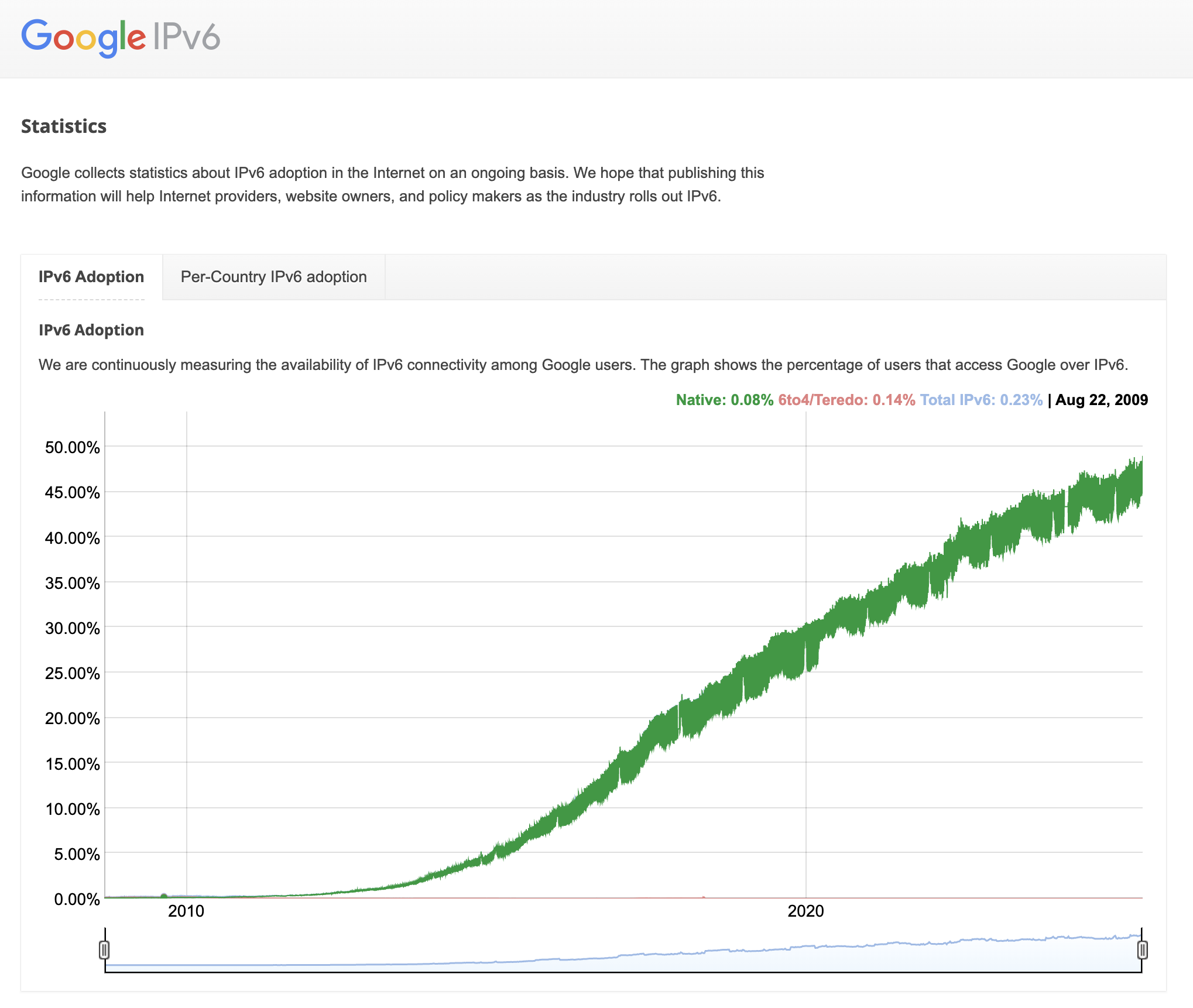1193x1008 pixels.
Task: Click the Google logo in header
Action: 83,37
